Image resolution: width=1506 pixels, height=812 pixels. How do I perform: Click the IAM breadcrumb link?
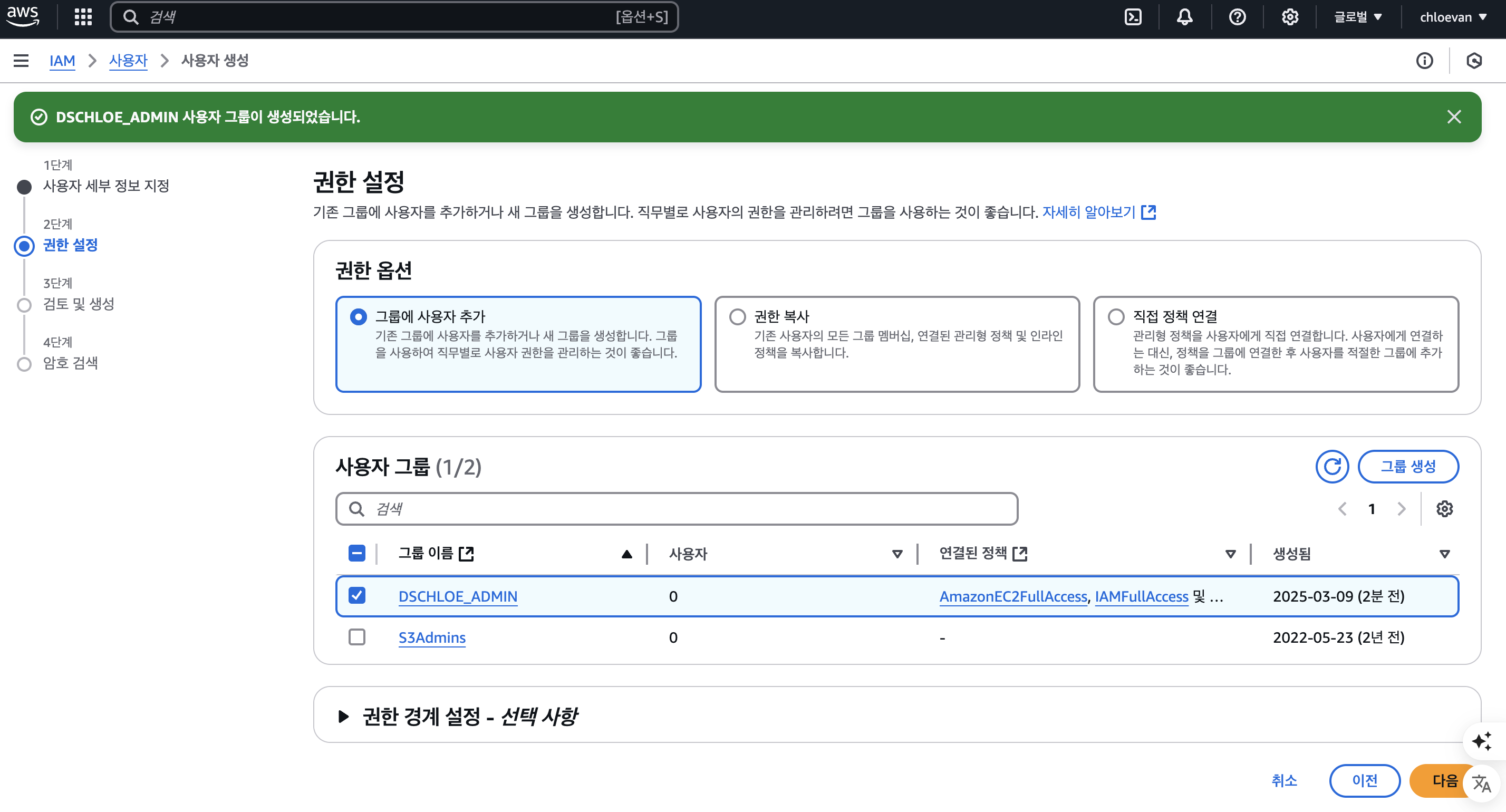tap(62, 61)
